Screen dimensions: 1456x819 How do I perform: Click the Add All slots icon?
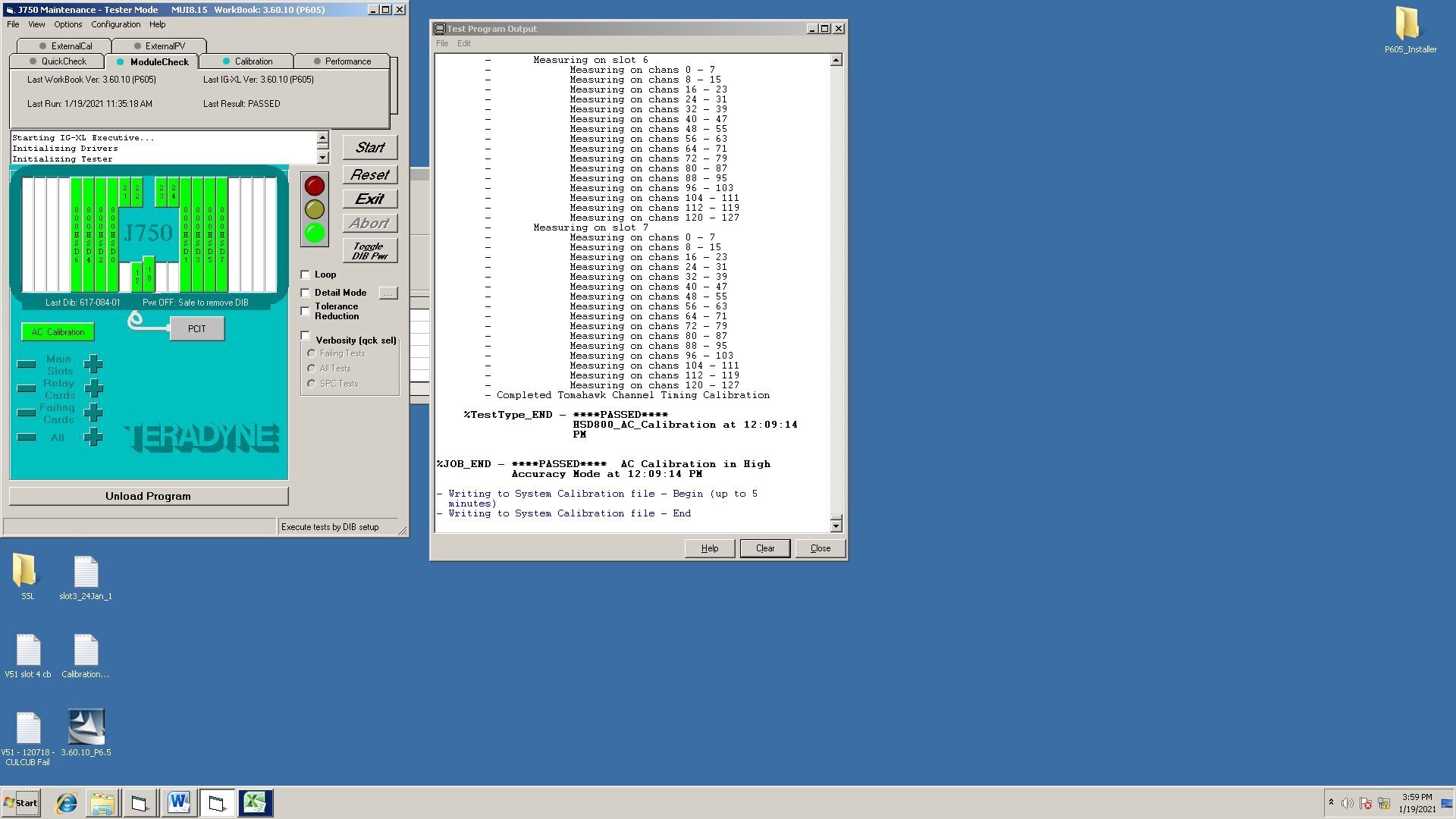click(93, 437)
